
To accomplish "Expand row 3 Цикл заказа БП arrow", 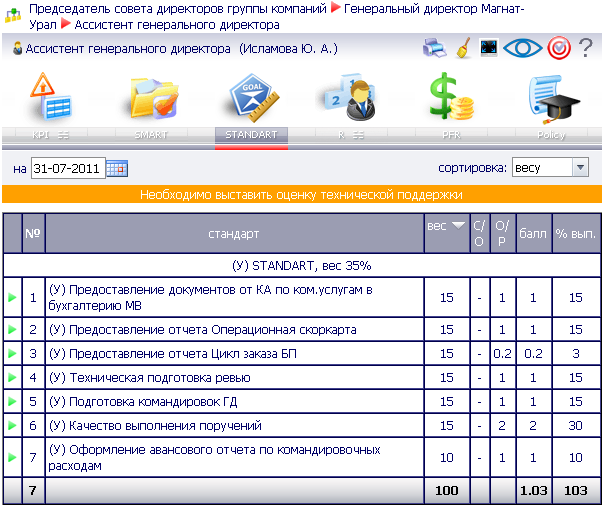I will click(12, 353).
